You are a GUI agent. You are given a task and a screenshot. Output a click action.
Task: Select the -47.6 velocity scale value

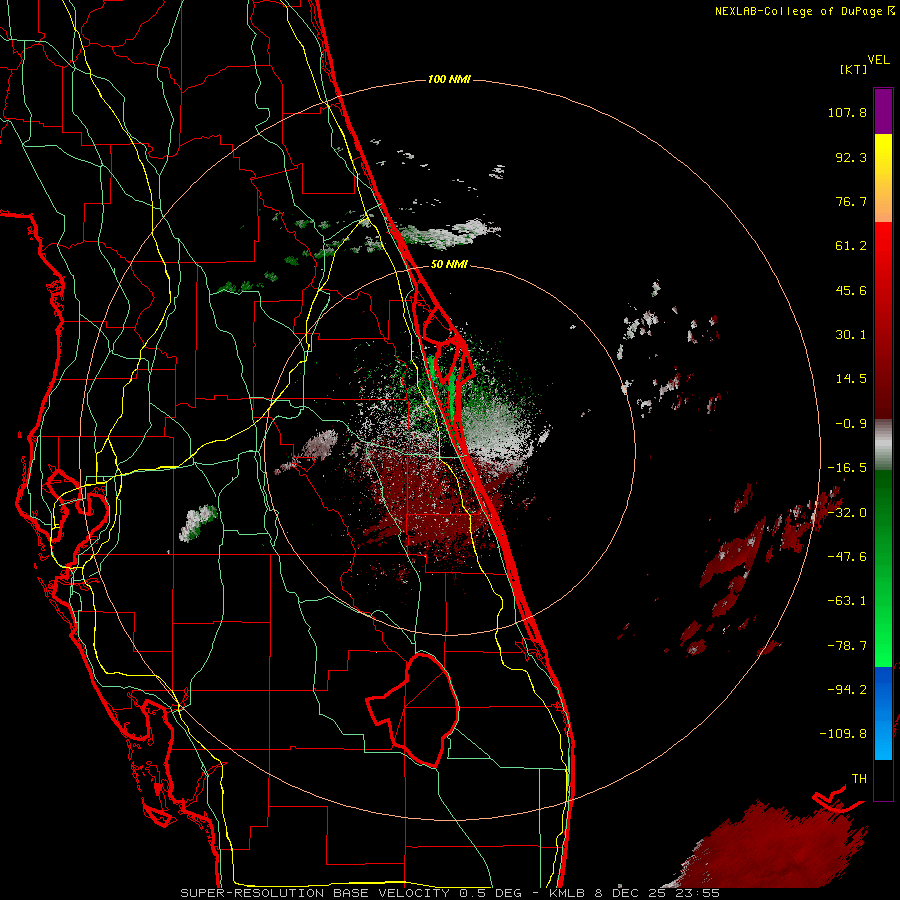pyautogui.click(x=847, y=557)
